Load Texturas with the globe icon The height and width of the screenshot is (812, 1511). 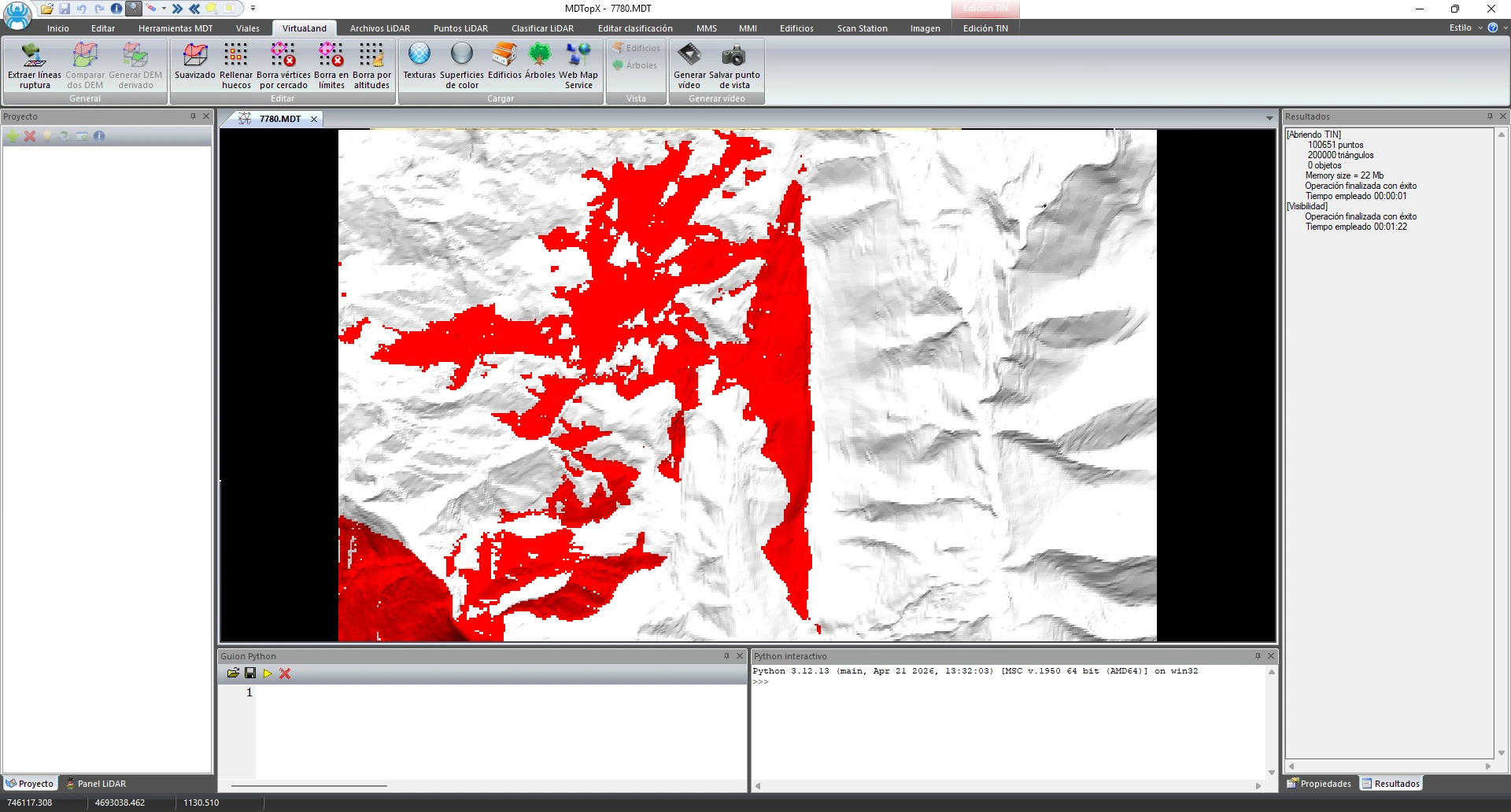pos(419,61)
